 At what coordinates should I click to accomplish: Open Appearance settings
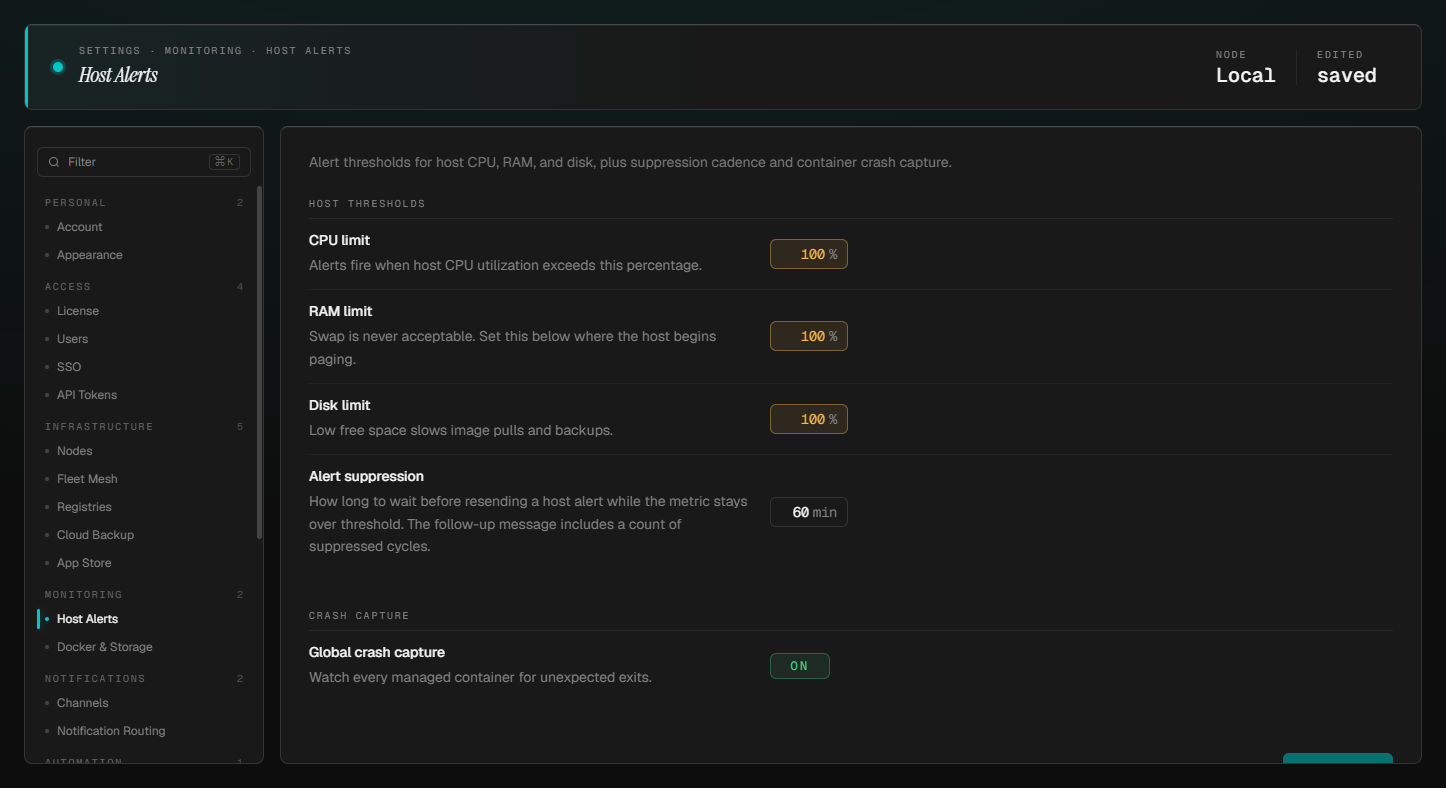coord(89,255)
